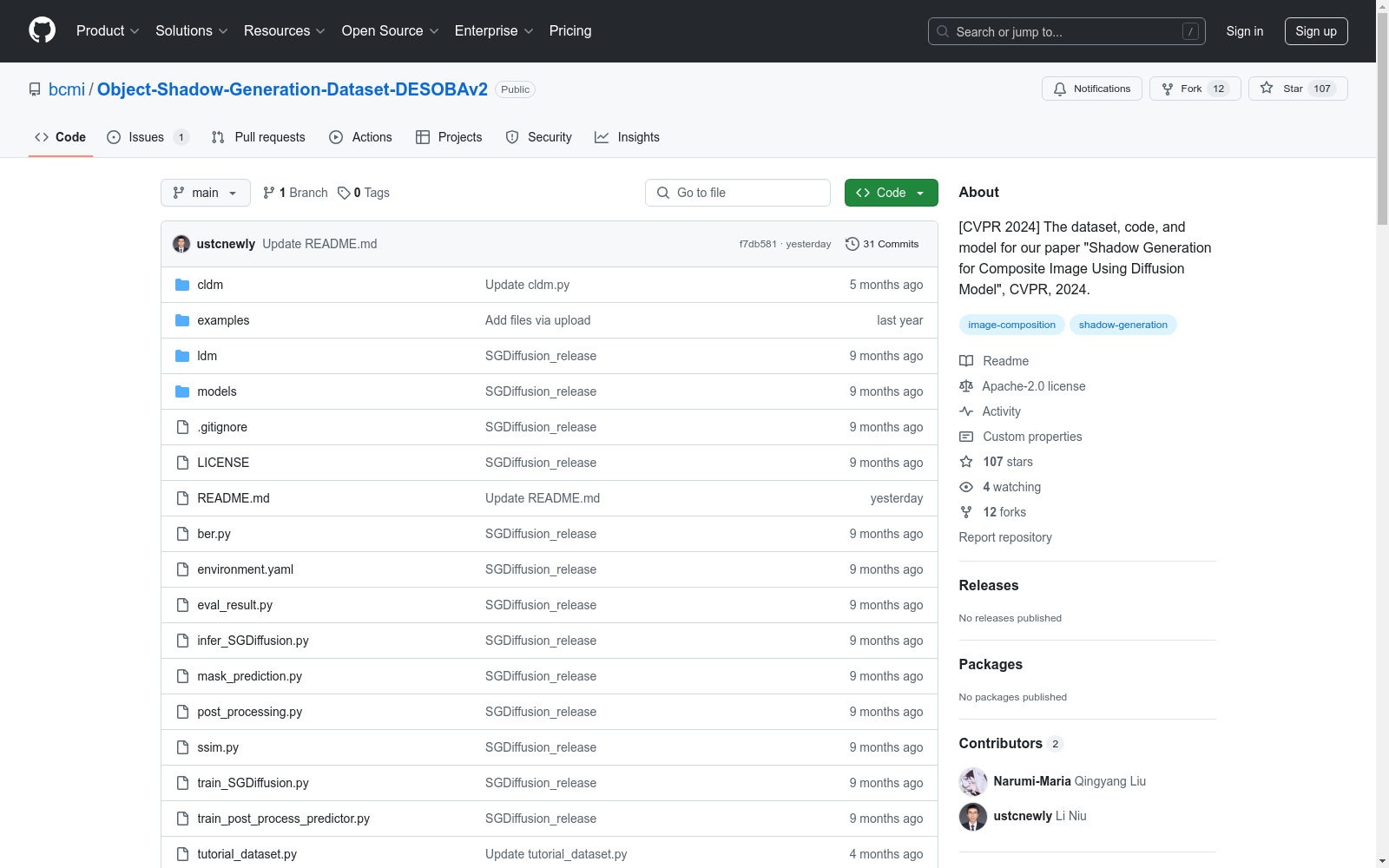Screen dimensions: 1389x868
Task: Switch to the Insights tab
Action: tap(627, 137)
